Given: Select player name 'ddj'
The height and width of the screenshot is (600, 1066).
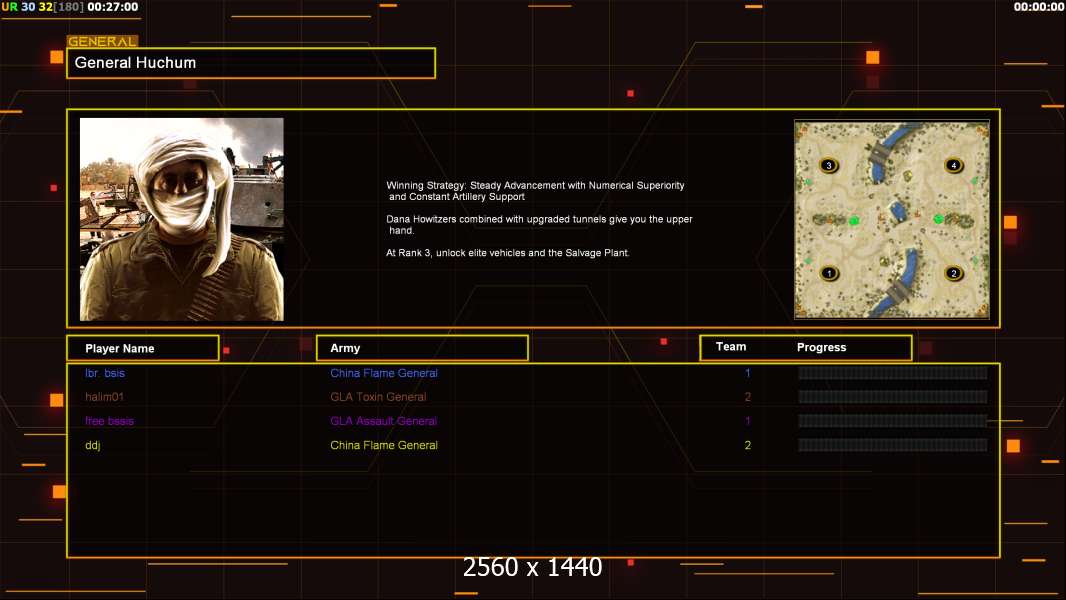Looking at the screenshot, I should pos(92,446).
